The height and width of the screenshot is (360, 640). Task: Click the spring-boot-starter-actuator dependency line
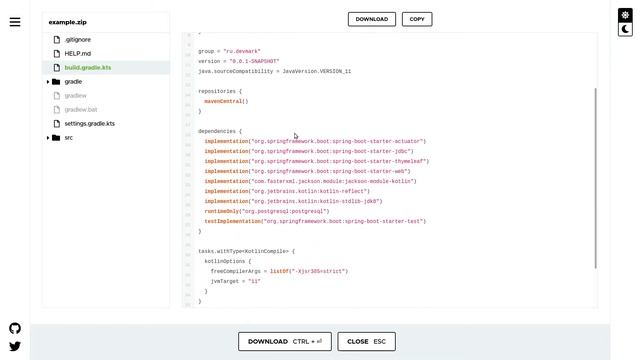(315, 141)
